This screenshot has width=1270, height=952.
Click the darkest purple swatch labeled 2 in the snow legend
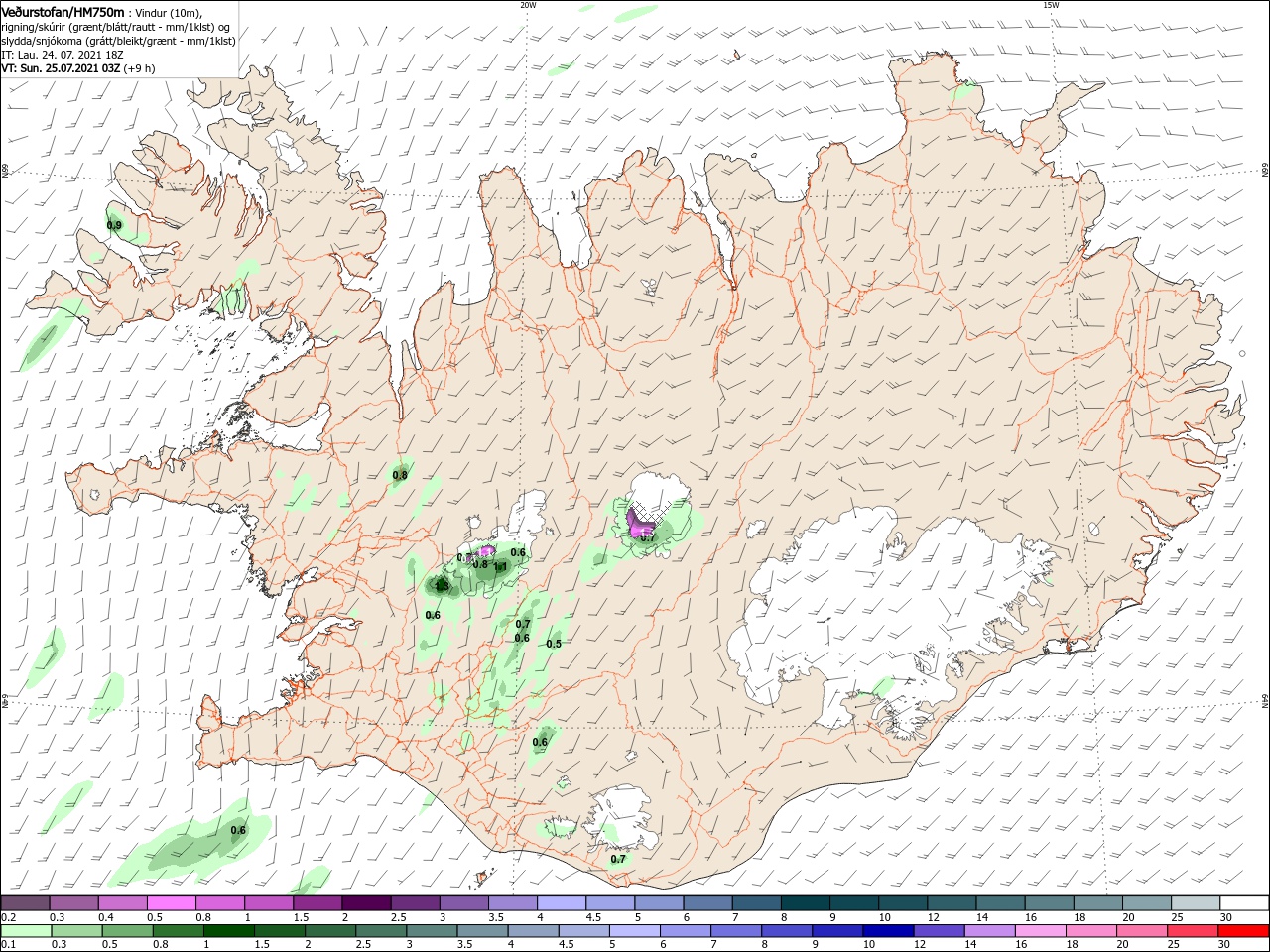click(365, 903)
